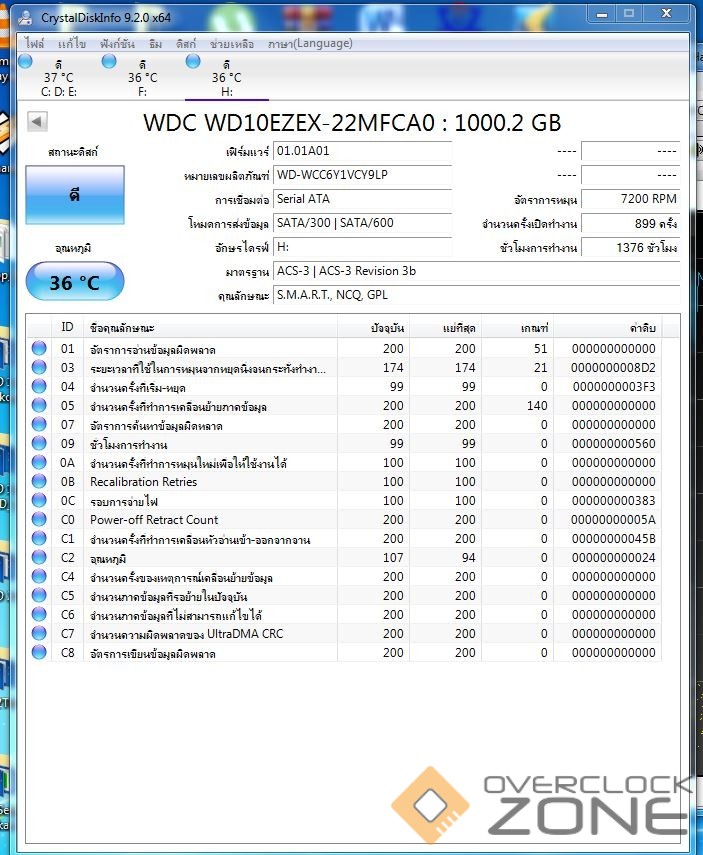
Task: Click the transfer mode field SATA/300 | SATA/600
Action: coord(363,223)
